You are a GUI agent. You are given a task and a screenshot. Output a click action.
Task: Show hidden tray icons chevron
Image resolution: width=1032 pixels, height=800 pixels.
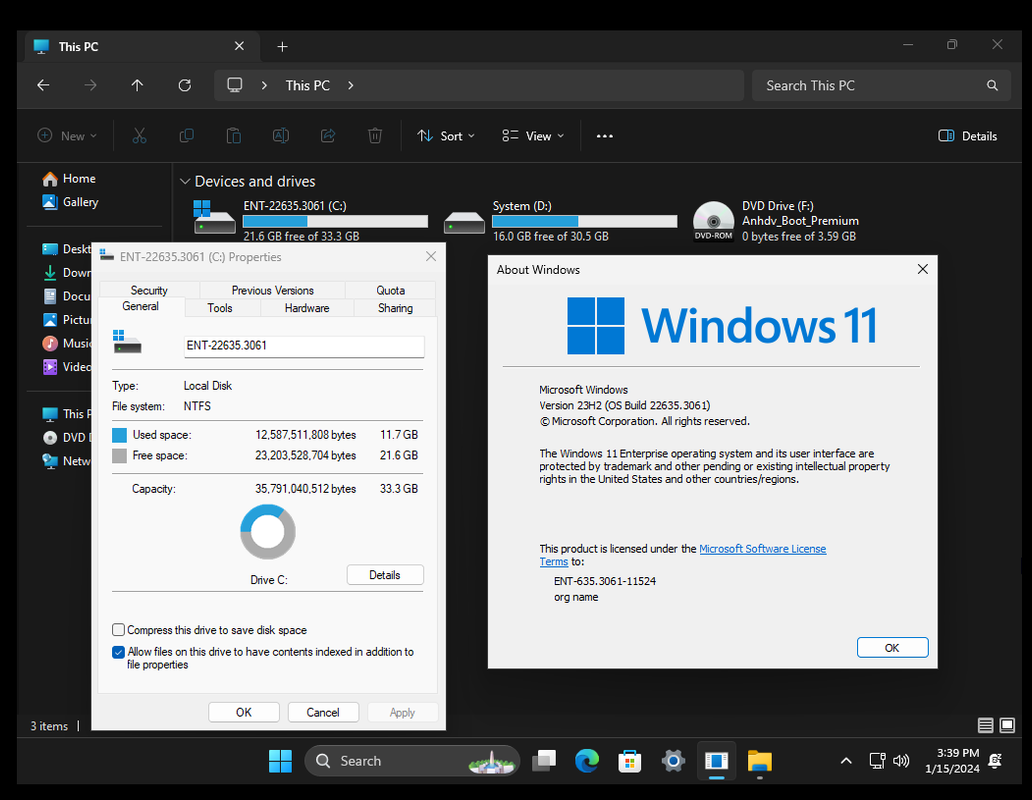(846, 761)
